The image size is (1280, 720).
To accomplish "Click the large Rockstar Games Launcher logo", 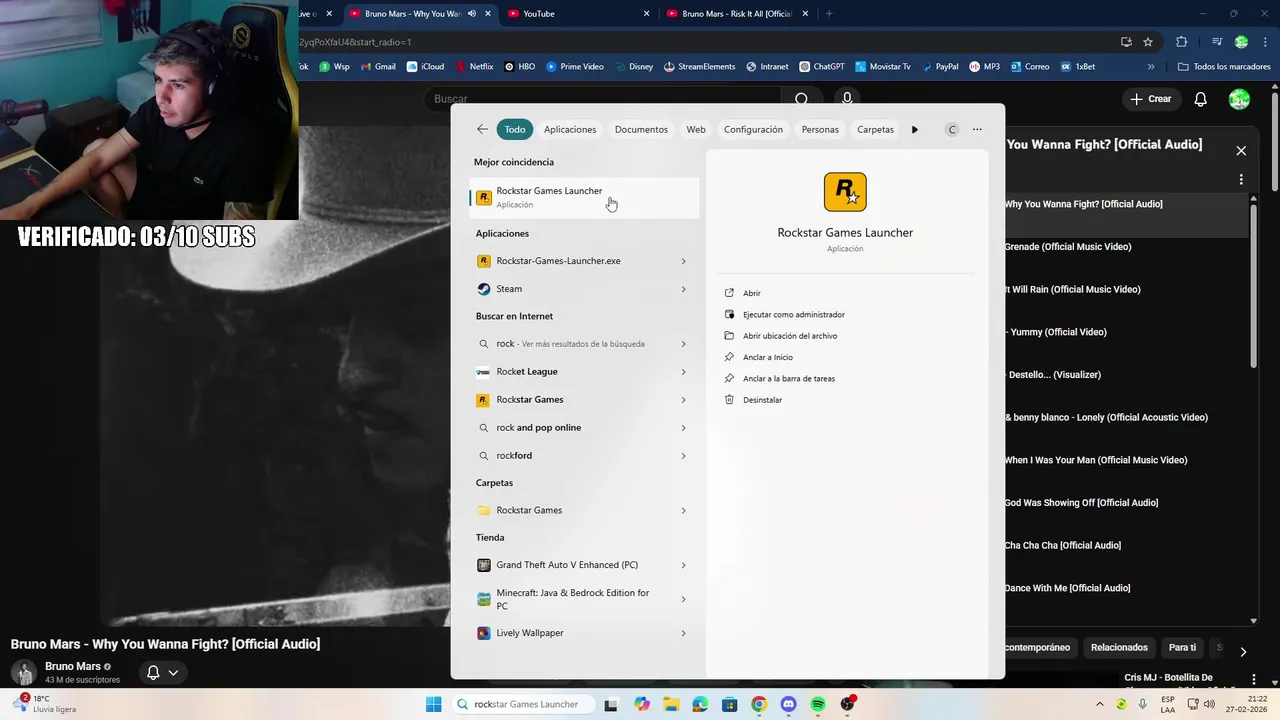I will click(x=845, y=192).
